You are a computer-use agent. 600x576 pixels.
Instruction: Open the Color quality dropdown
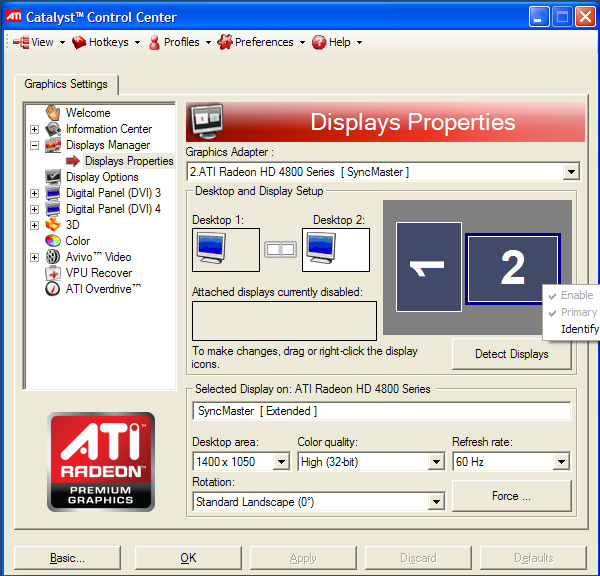point(436,462)
